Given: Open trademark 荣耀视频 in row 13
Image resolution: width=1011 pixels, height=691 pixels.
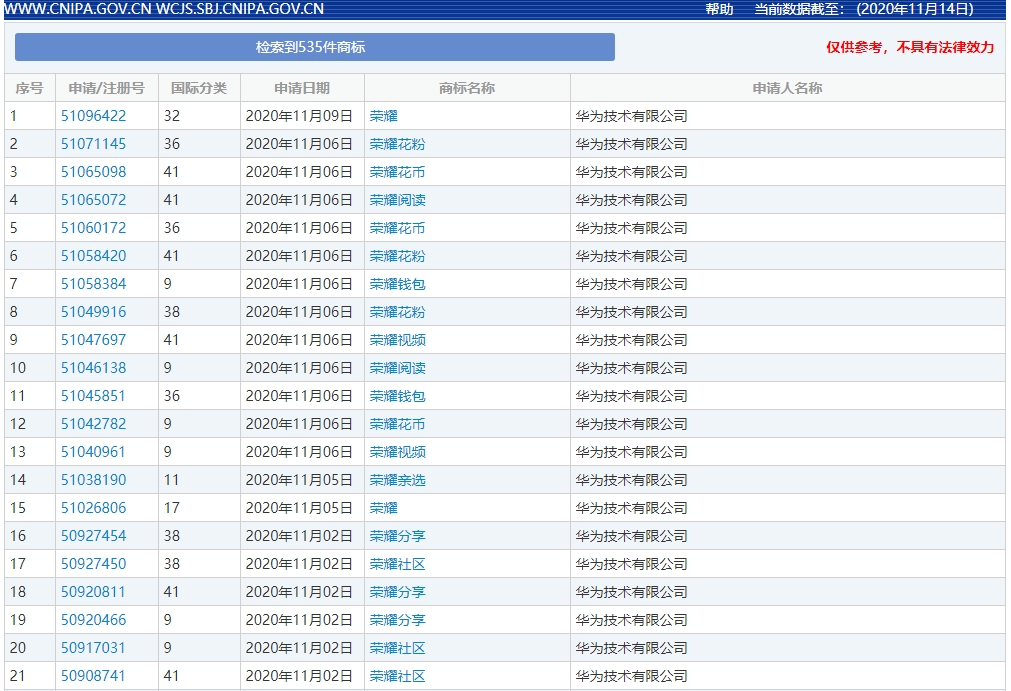Looking at the screenshot, I should click(397, 452).
